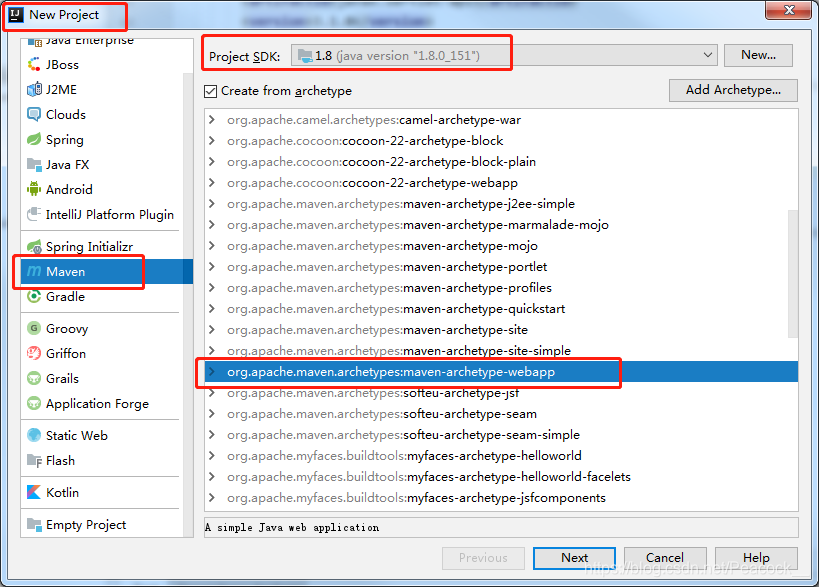Click the project type list scrollbar
Image resolution: width=819 pixels, height=587 pixels.
click(189, 305)
